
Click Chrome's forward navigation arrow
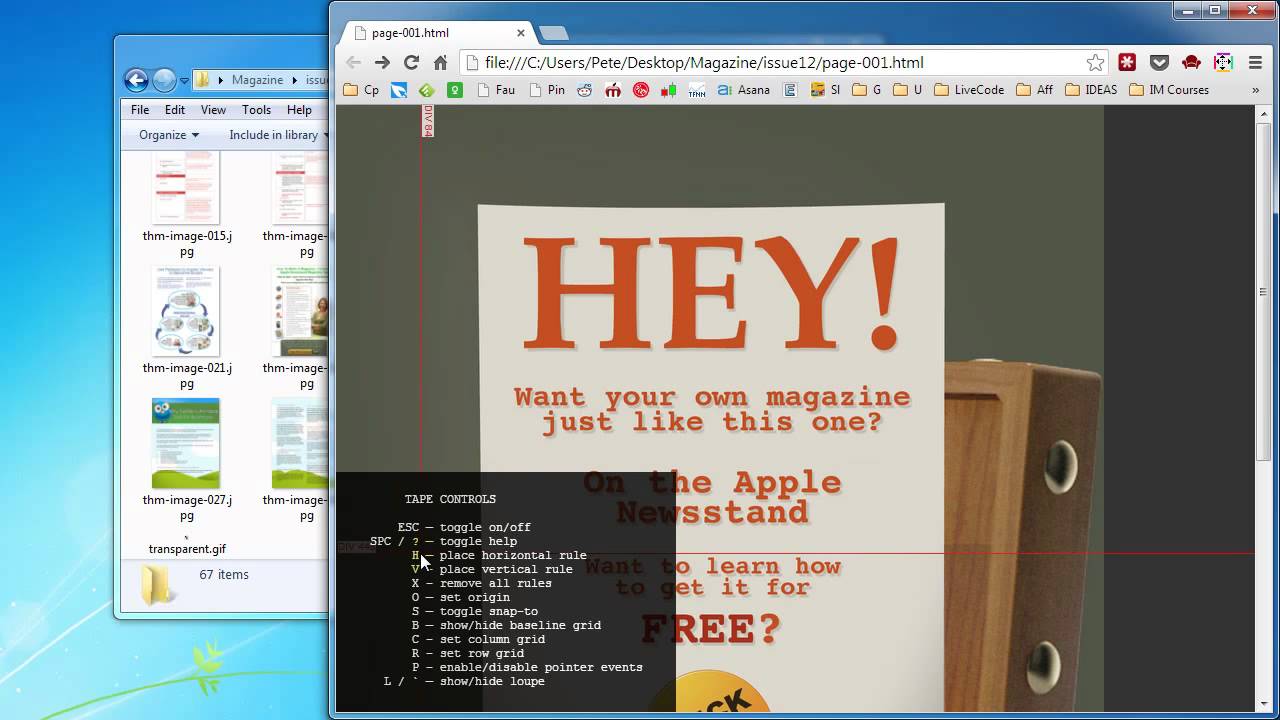coord(382,62)
